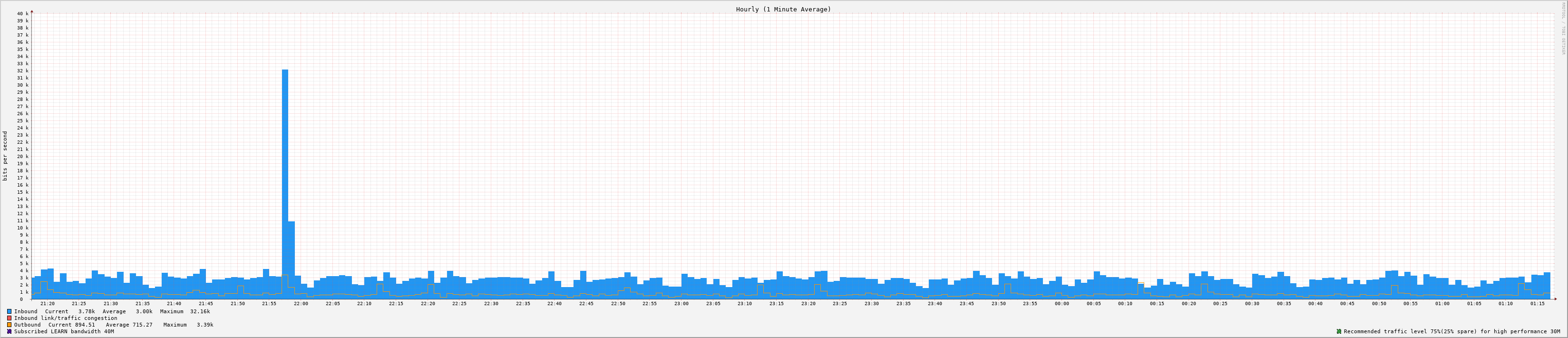Viewport: 1568px width, 338px height.
Task: Click the green Recommended traffic level swatch
Action: pos(1338,331)
